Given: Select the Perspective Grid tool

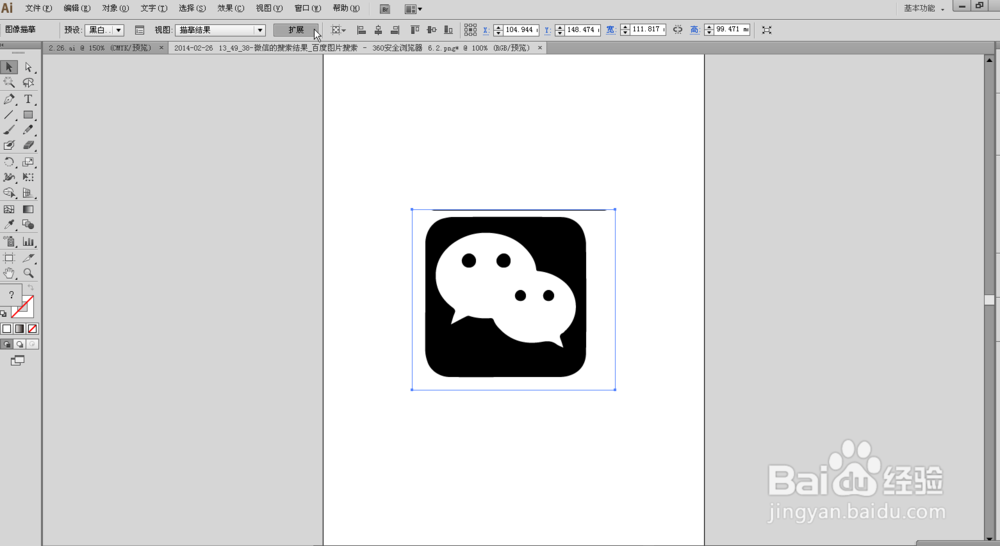Looking at the screenshot, I should point(28,193).
